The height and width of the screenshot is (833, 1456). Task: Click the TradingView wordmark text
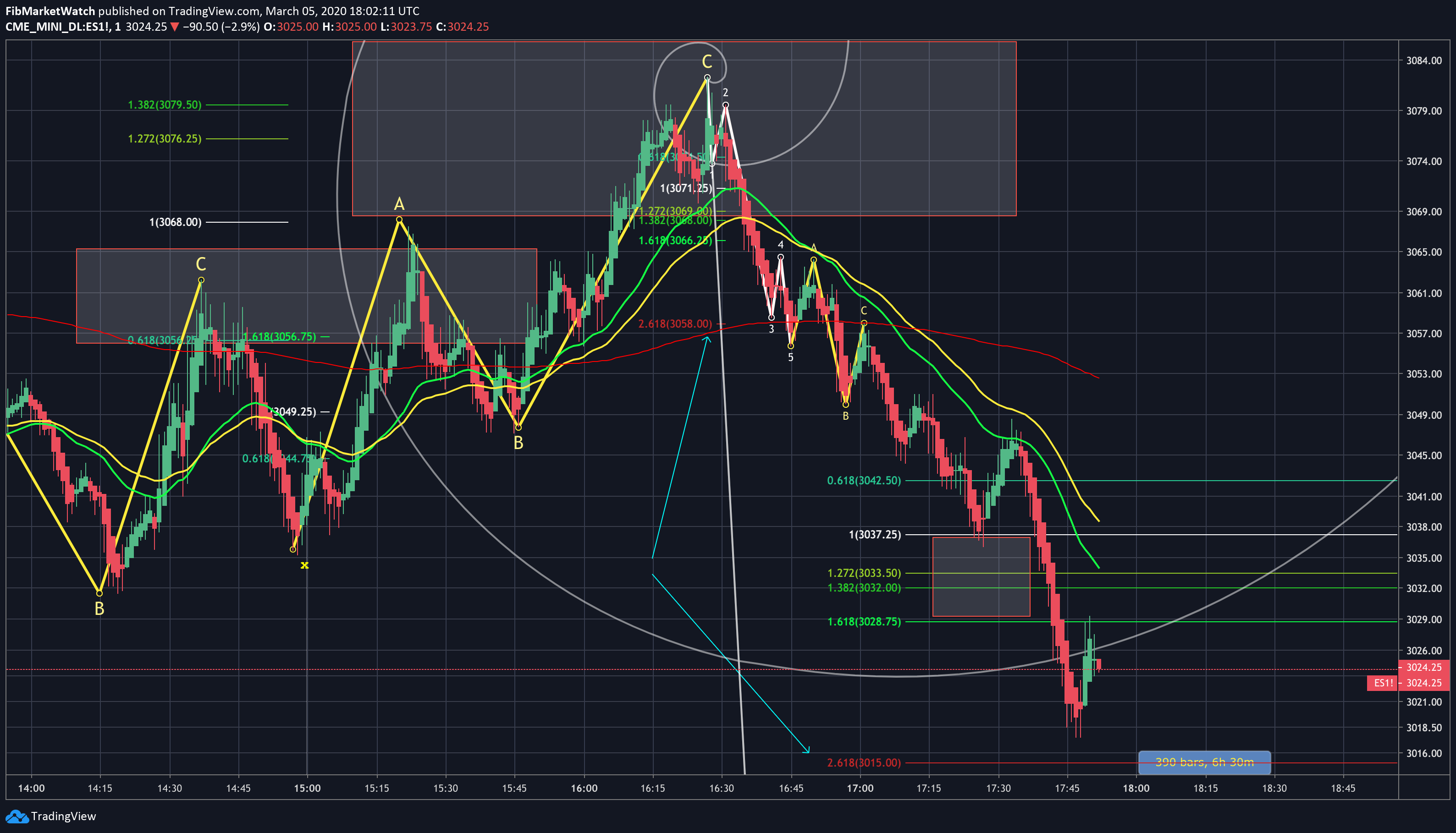pyautogui.click(x=64, y=817)
